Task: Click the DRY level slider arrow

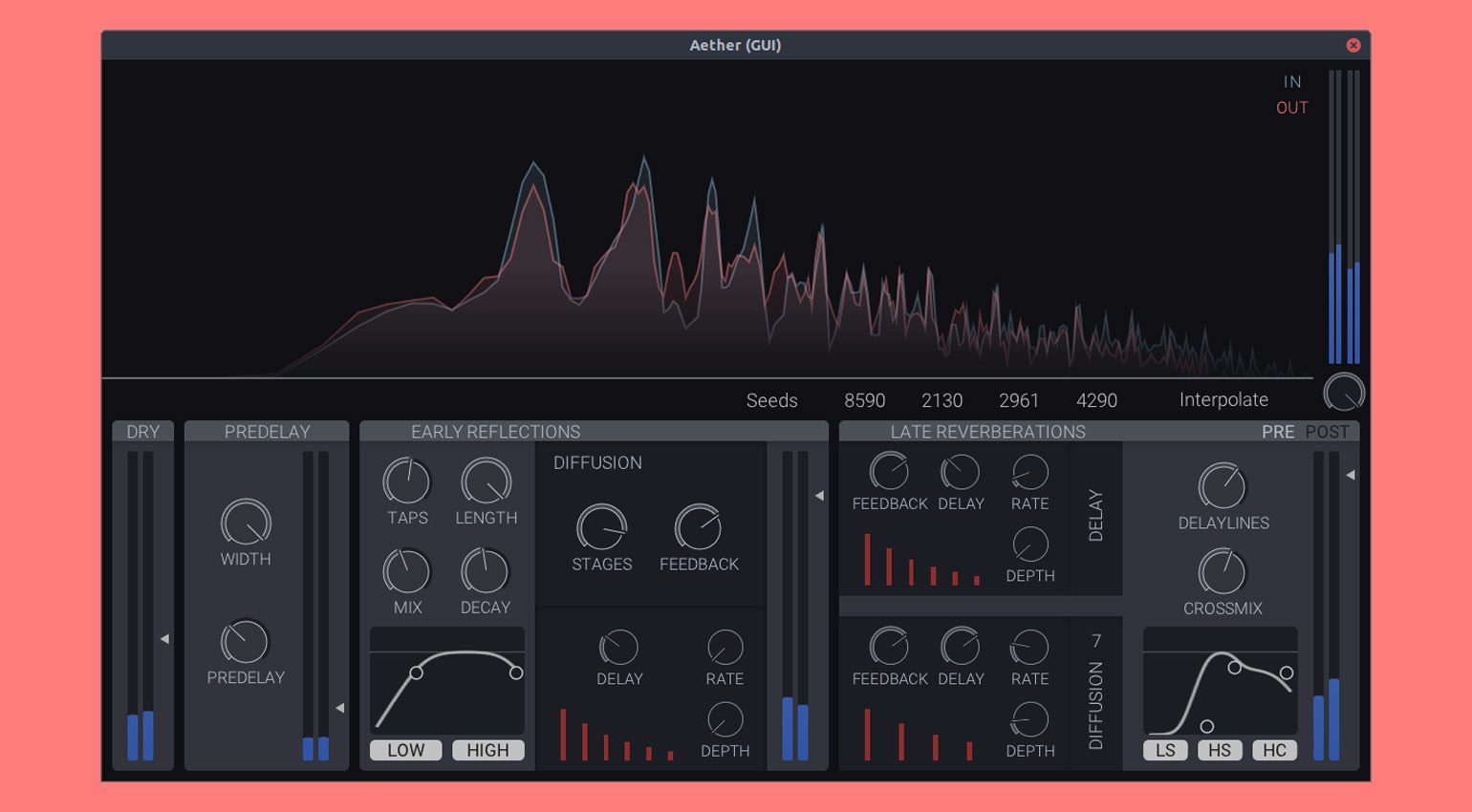Action: click(x=164, y=638)
